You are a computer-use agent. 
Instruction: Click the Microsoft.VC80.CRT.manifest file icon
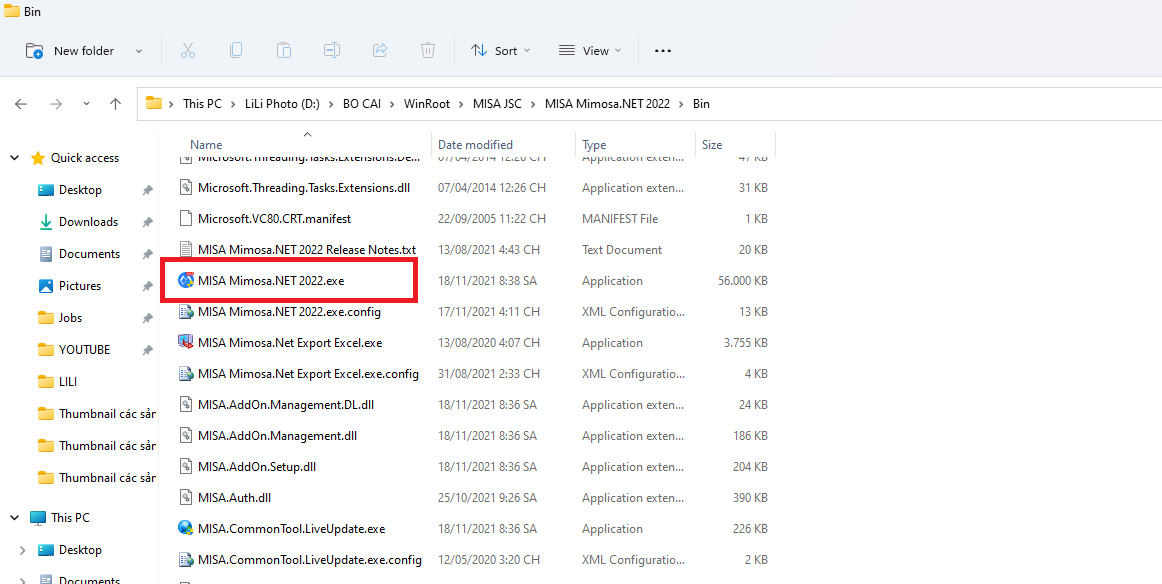pos(185,219)
